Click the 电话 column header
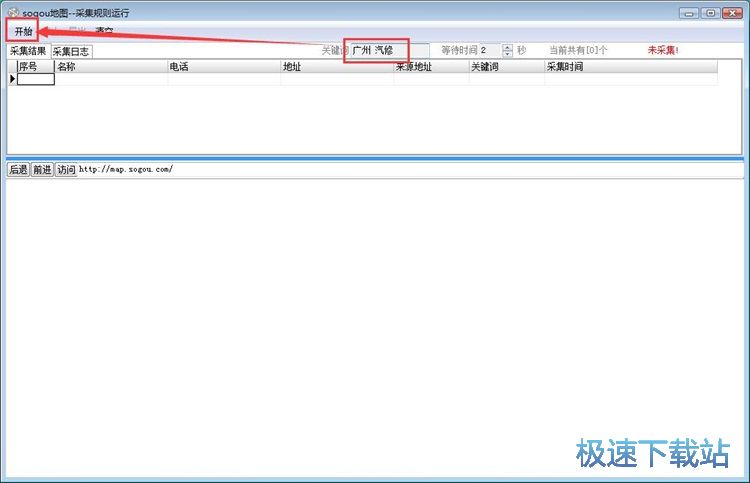Viewport: 750px width, 483px height. pos(224,66)
